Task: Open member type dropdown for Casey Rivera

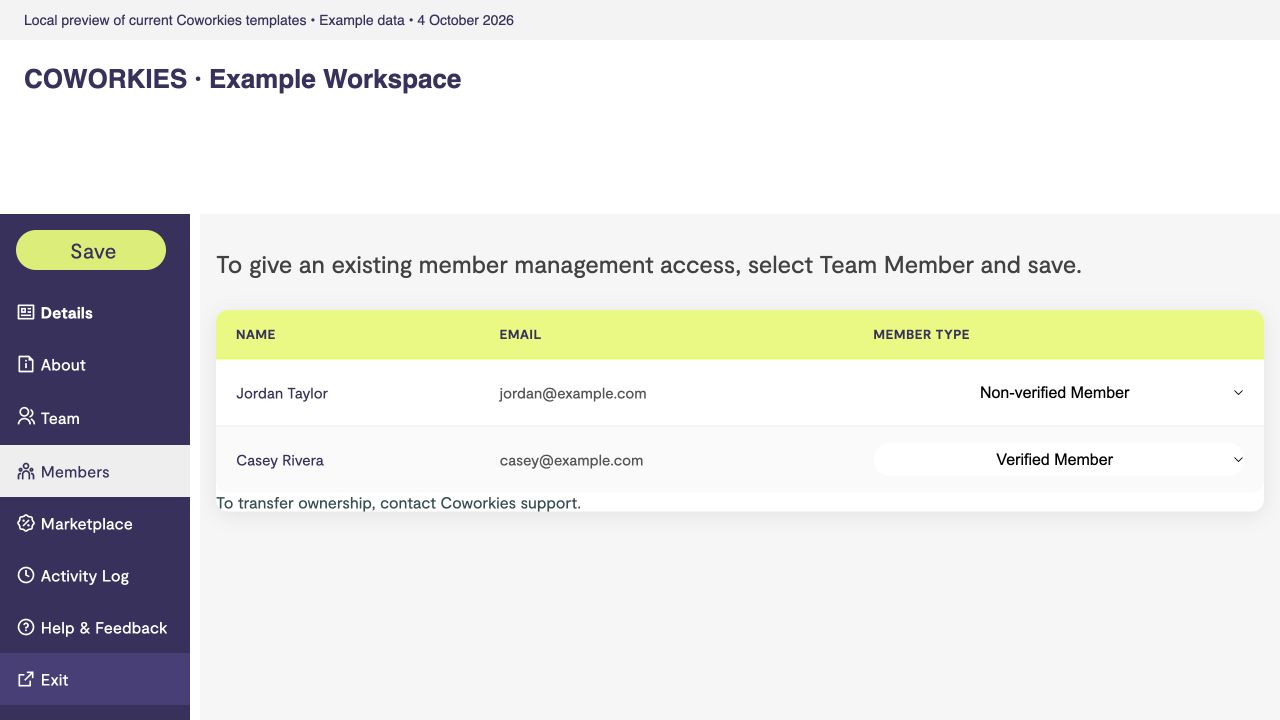Action: (1060, 460)
